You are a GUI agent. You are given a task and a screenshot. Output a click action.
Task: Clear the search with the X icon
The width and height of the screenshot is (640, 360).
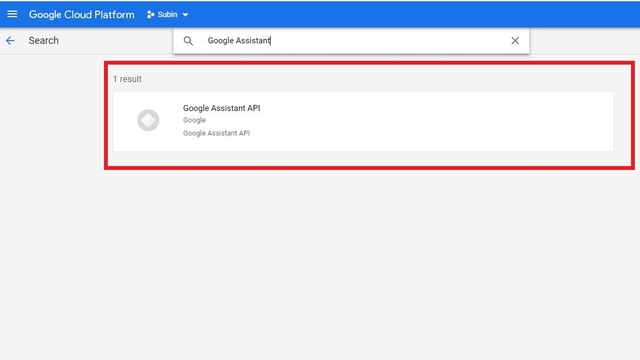click(x=515, y=40)
